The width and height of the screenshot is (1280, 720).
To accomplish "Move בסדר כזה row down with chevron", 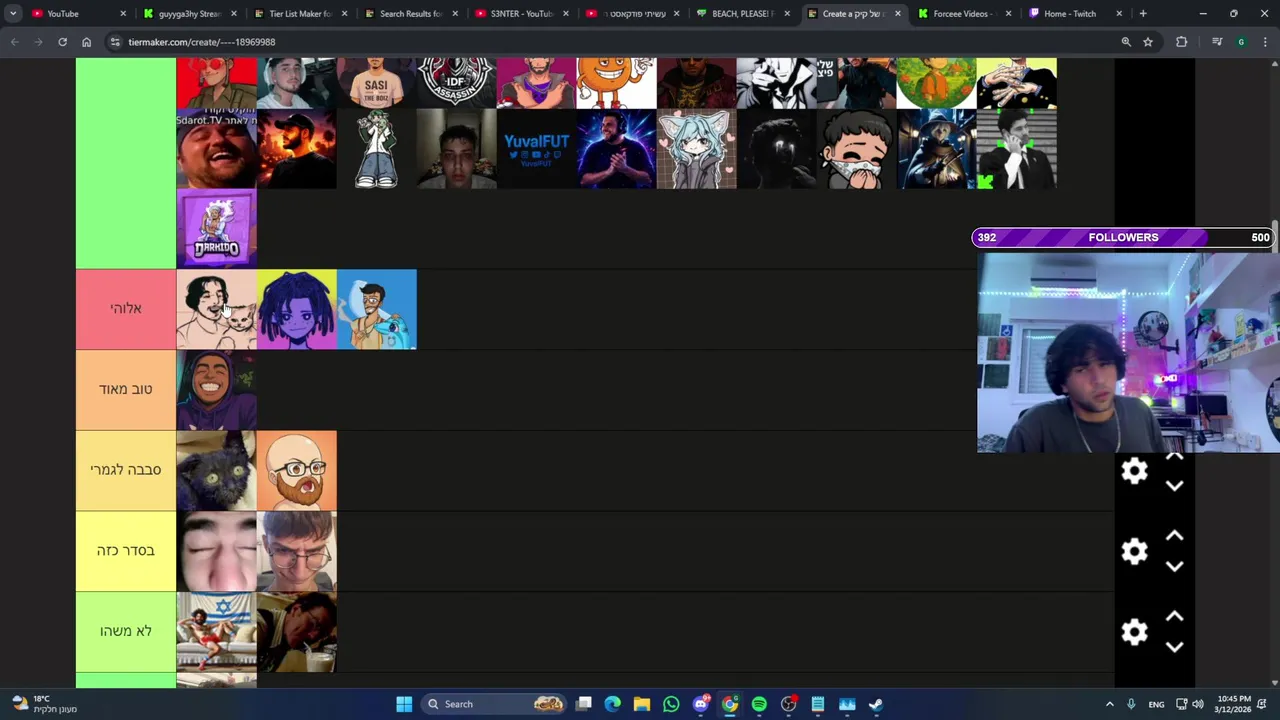I will [1175, 567].
